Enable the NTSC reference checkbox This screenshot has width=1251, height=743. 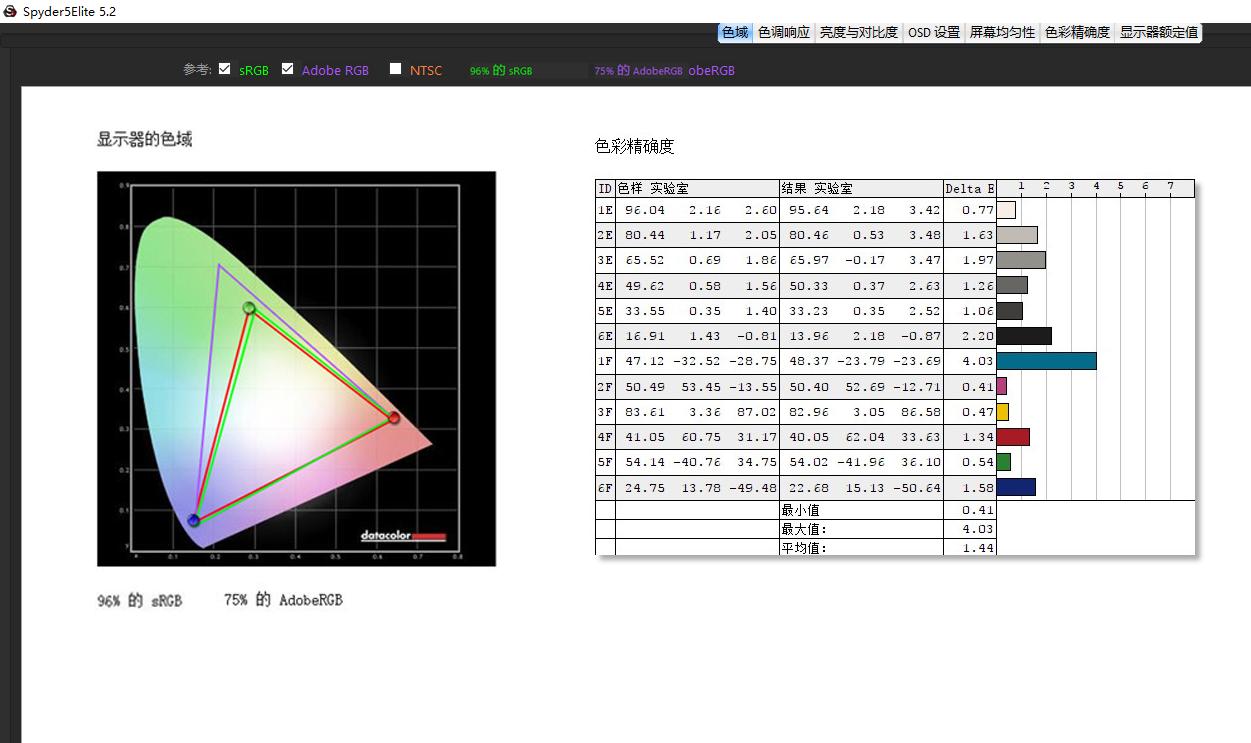(396, 69)
